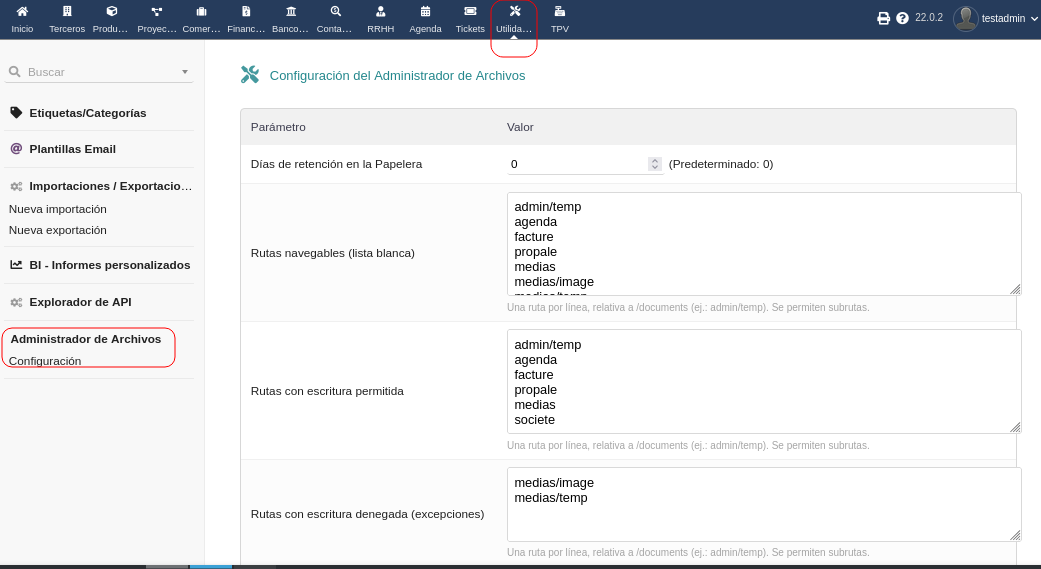Open the TPV point-of-sale icon
The width and height of the screenshot is (1041, 569).
[x=559, y=12]
